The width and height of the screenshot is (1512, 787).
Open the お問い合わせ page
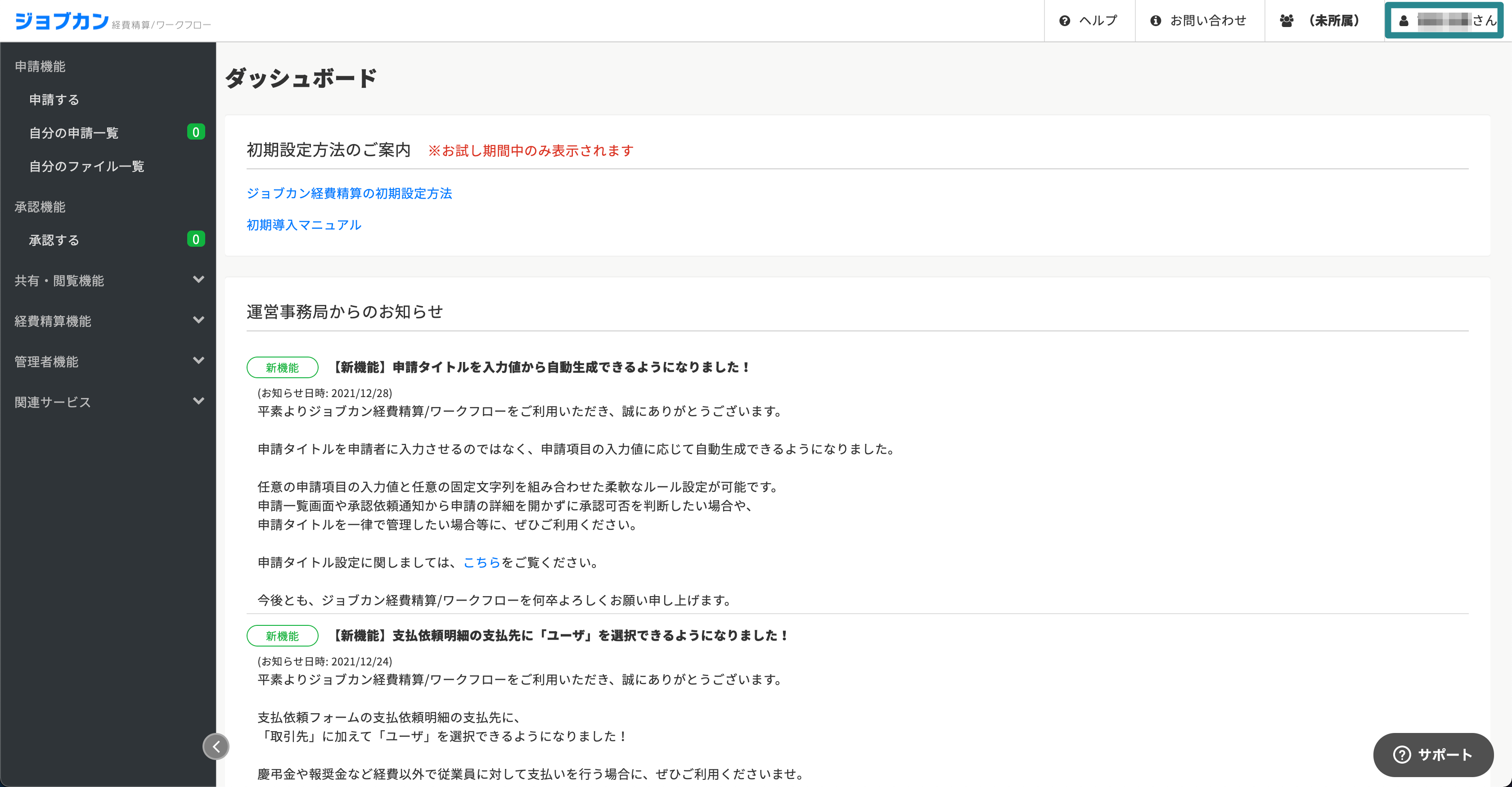1199,21
